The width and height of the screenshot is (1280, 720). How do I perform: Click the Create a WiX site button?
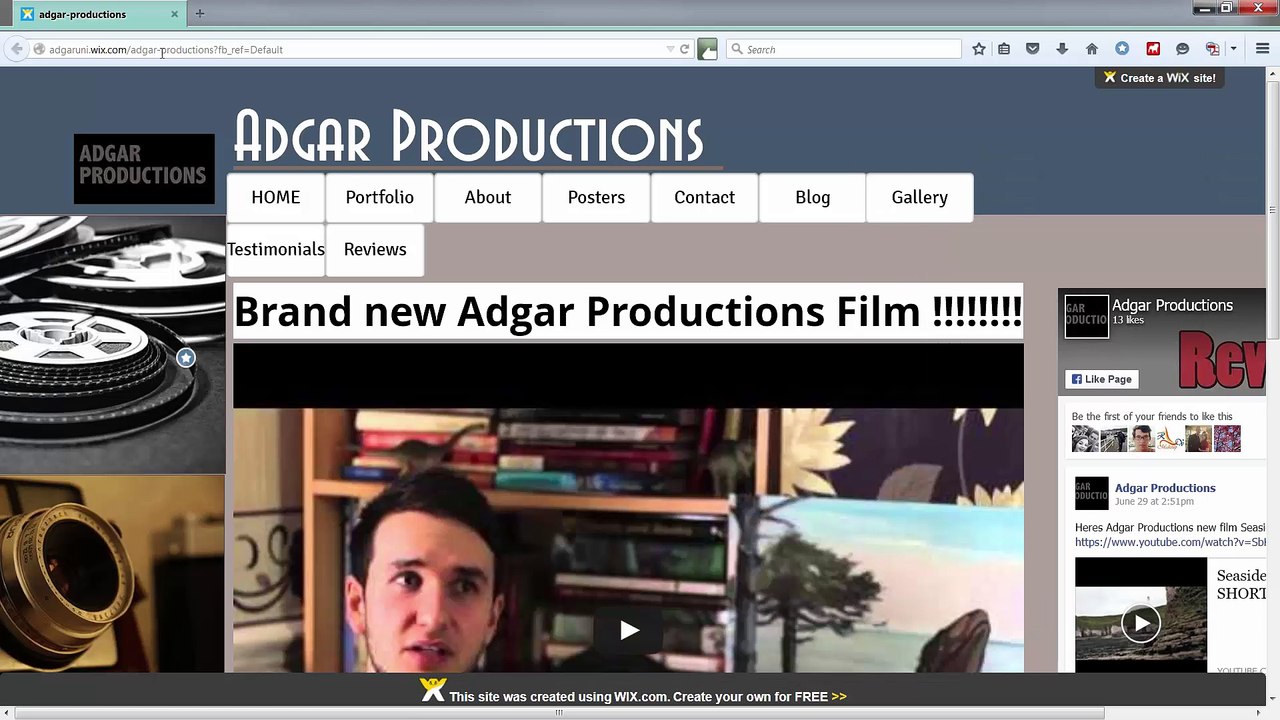pyautogui.click(x=1160, y=78)
